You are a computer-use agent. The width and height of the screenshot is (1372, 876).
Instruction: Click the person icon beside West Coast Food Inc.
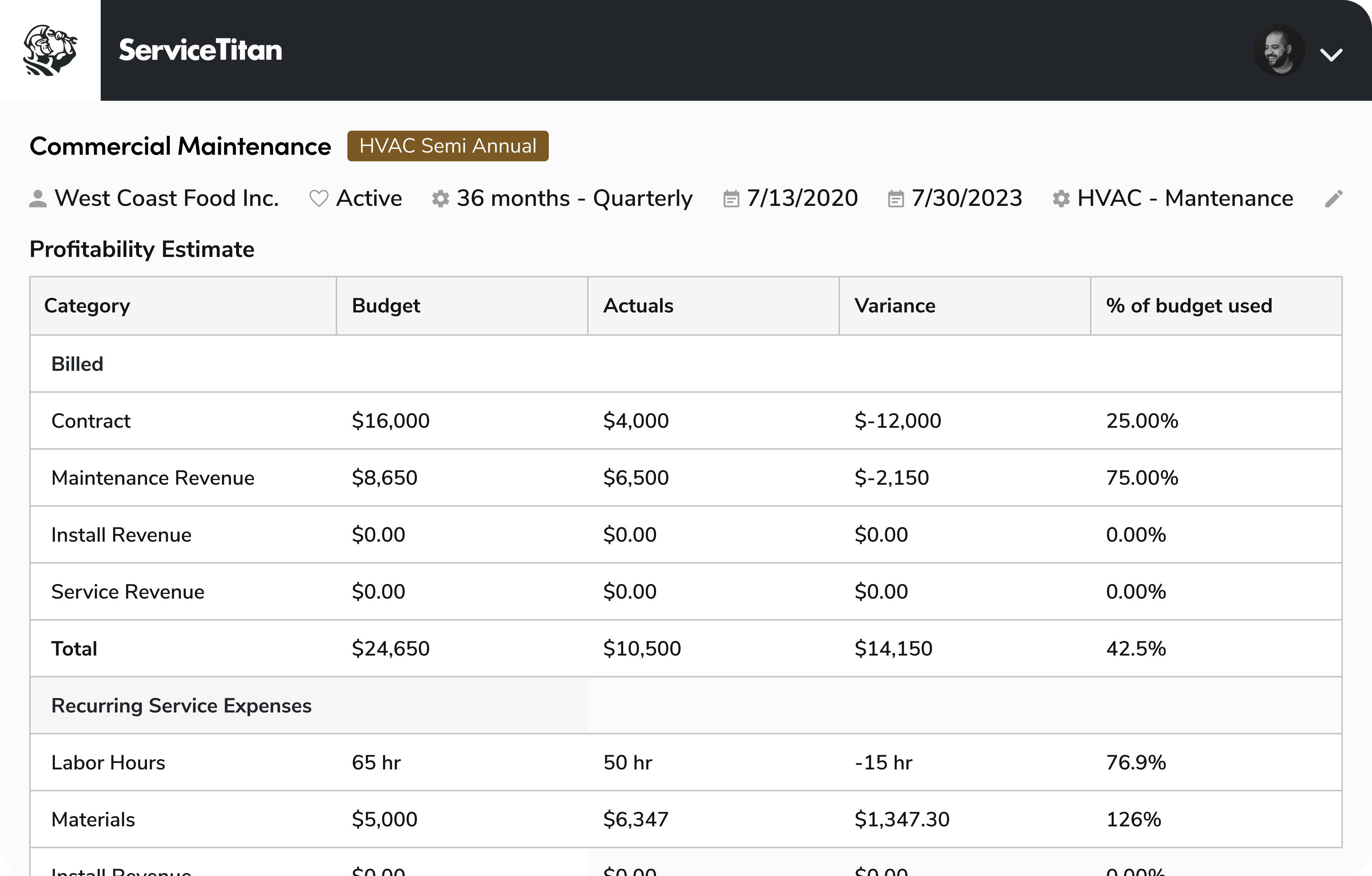[x=38, y=198]
